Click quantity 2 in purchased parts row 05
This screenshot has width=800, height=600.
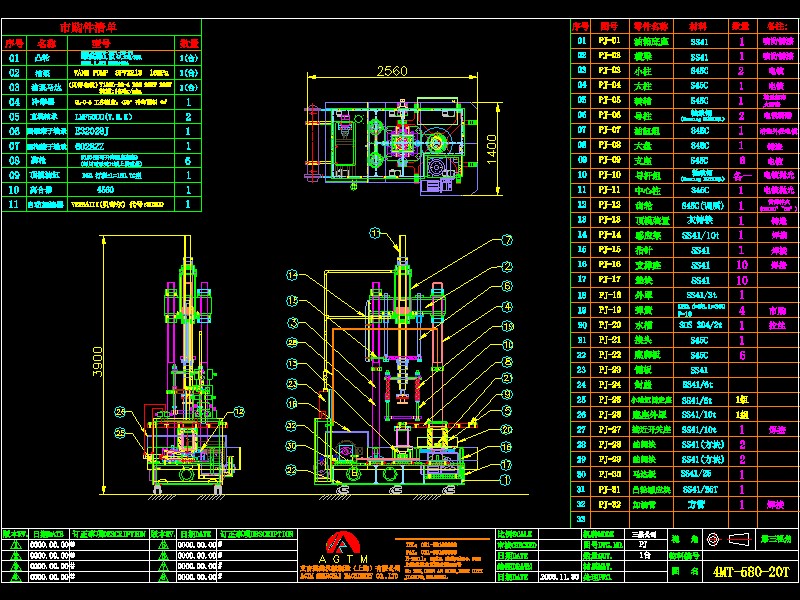click(x=188, y=117)
